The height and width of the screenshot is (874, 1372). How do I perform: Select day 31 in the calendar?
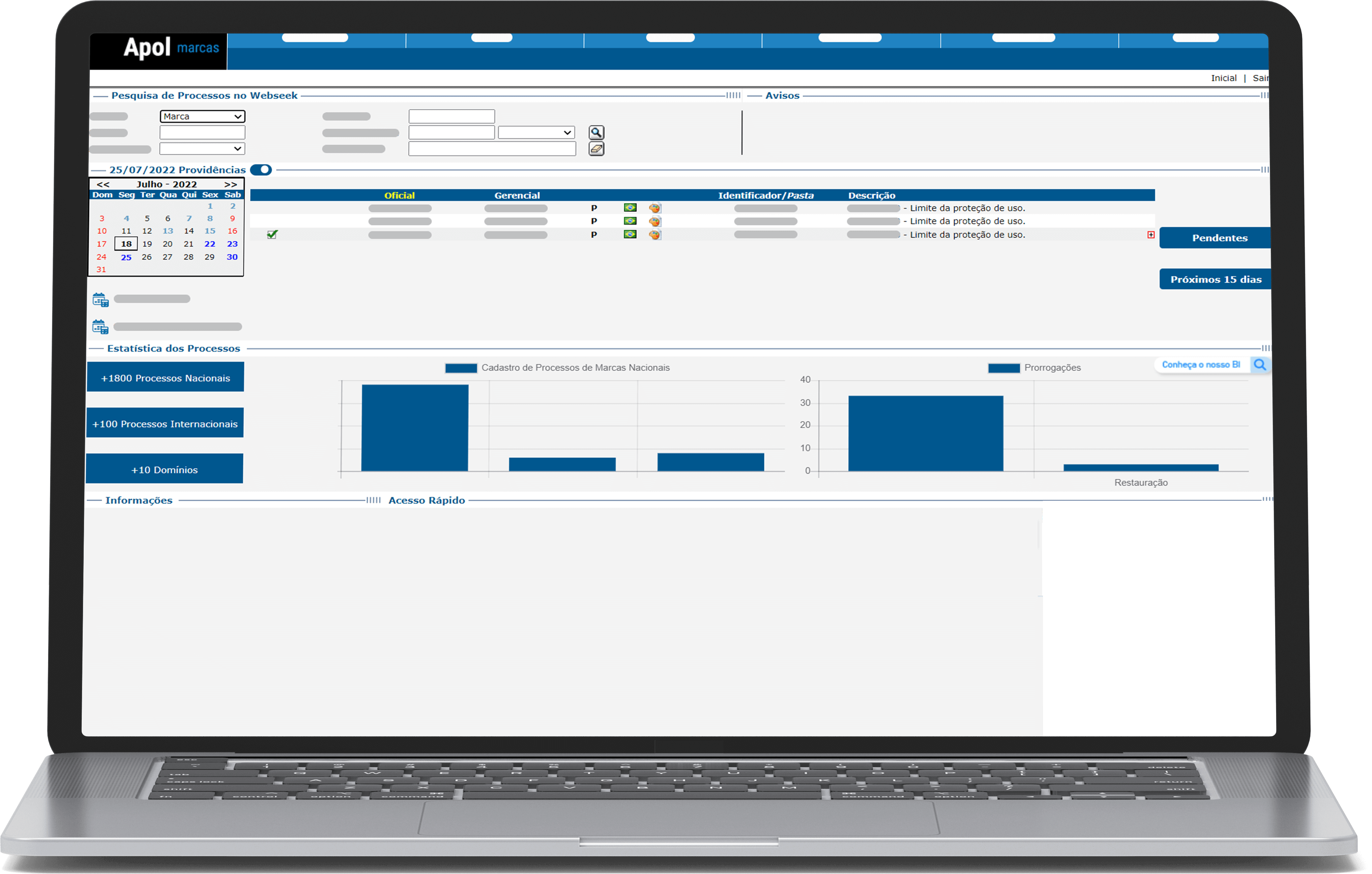click(102, 270)
